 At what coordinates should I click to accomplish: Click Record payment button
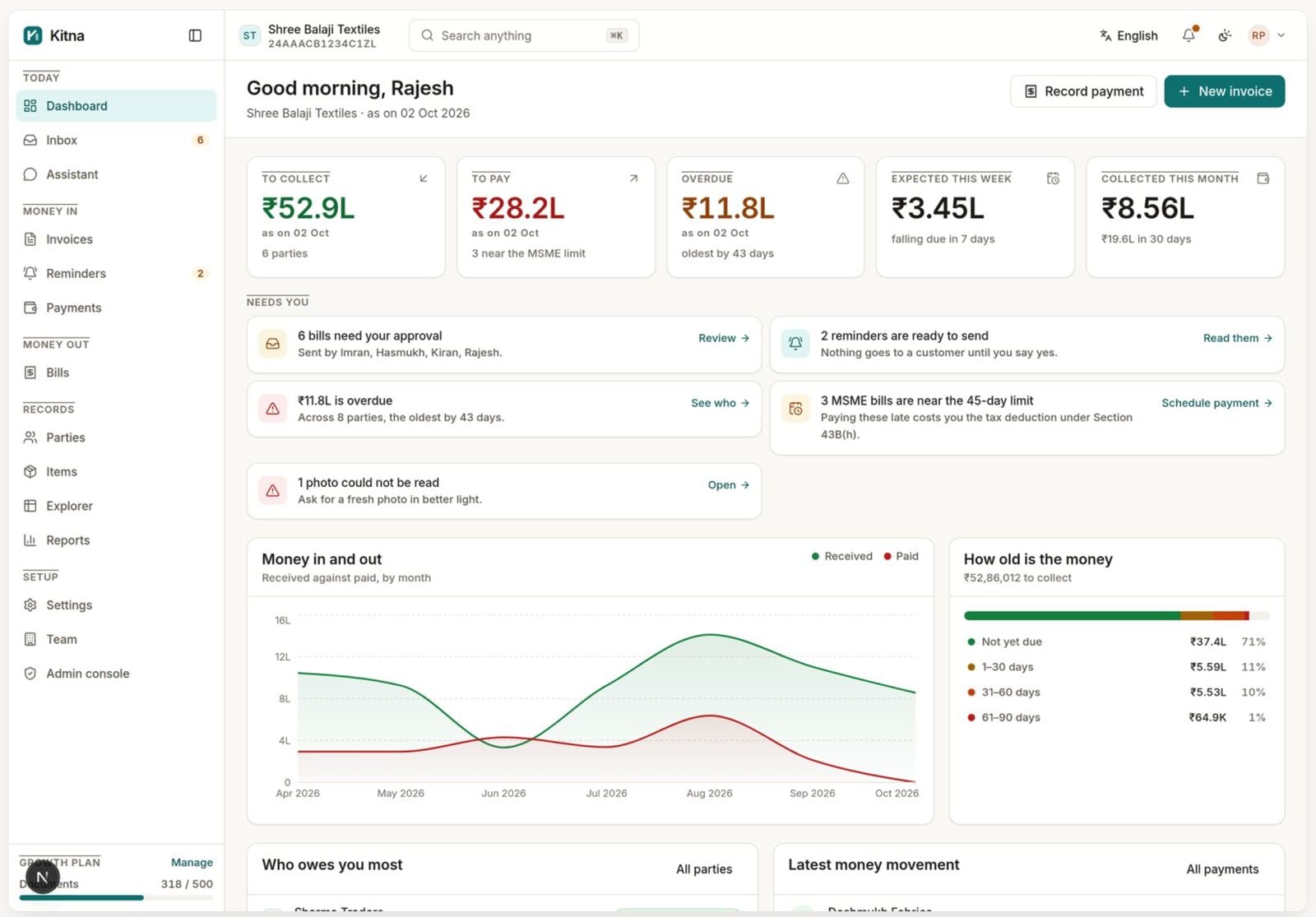[1083, 91]
